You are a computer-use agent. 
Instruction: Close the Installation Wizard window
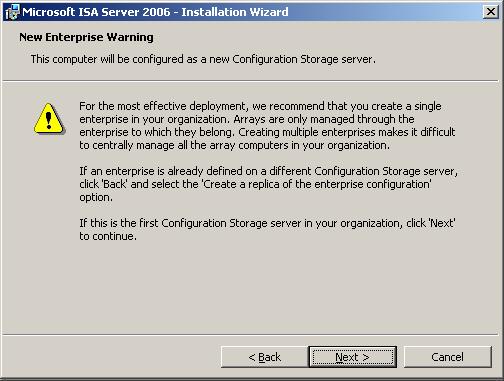491,12
